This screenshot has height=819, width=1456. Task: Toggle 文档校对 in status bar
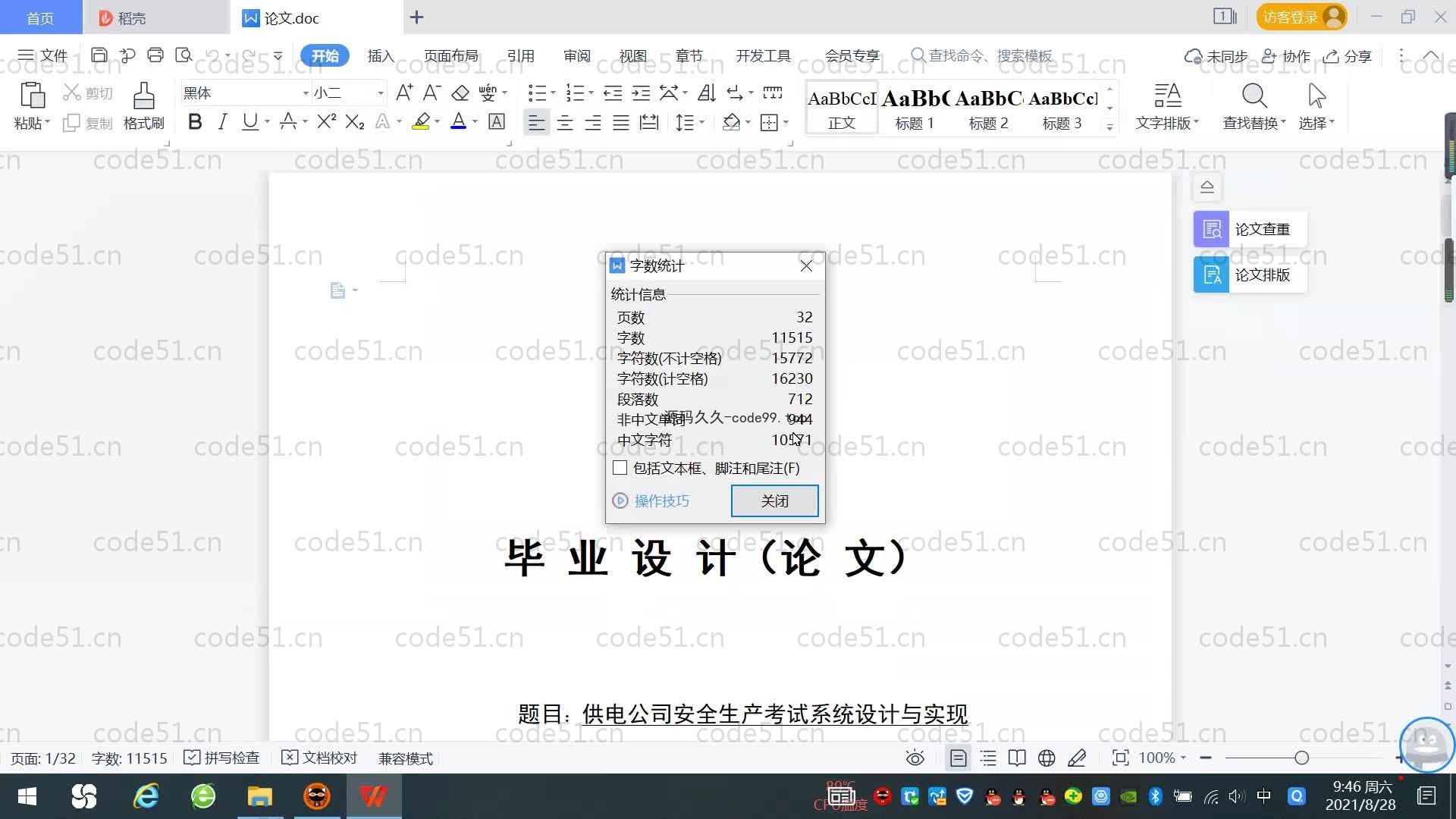tap(319, 758)
